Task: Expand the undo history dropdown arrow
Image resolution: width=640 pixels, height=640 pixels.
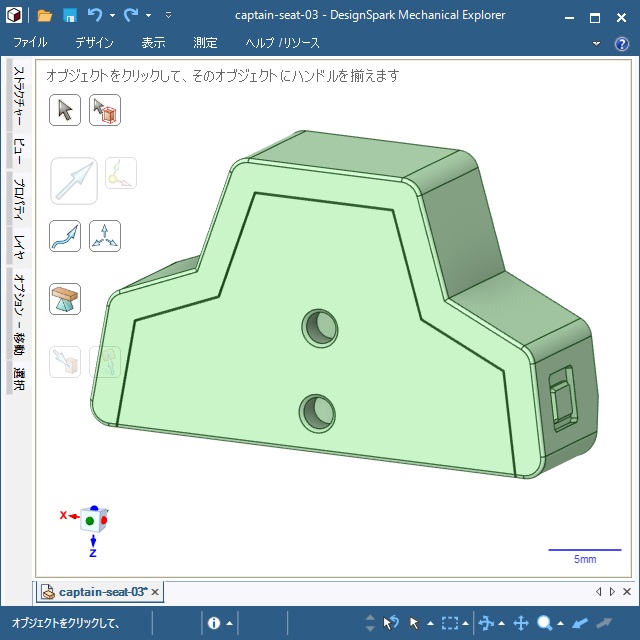Action: click(x=112, y=16)
